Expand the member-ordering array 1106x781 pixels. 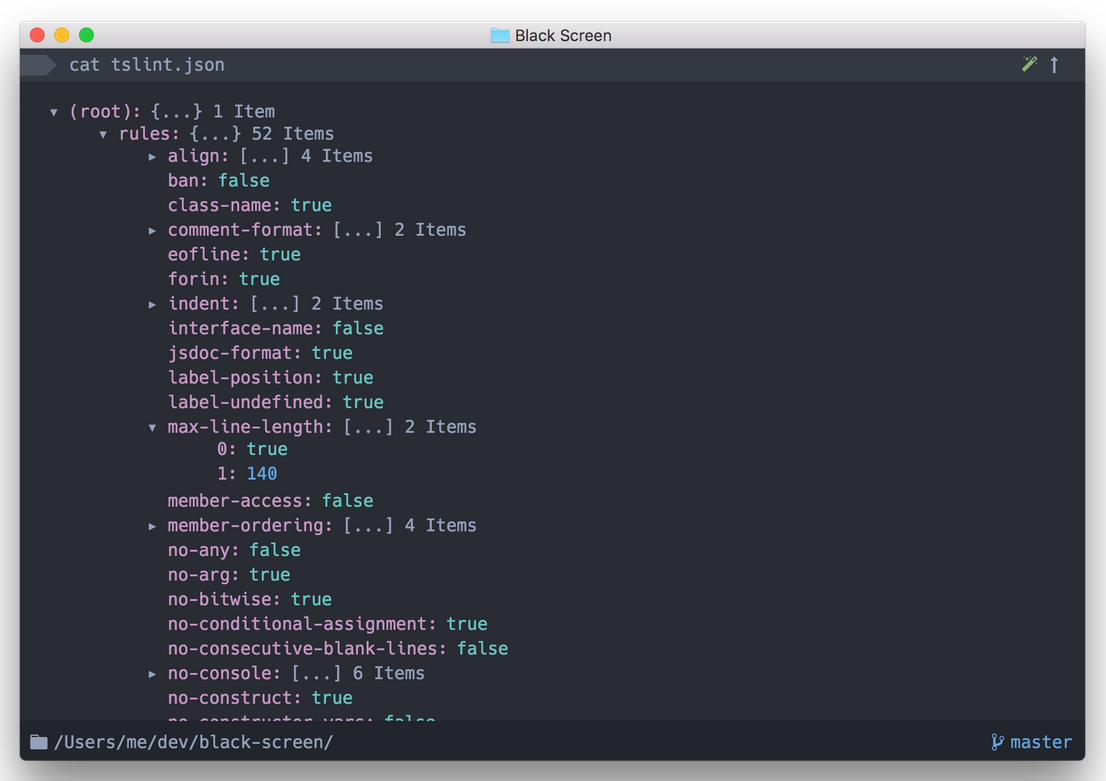point(152,526)
